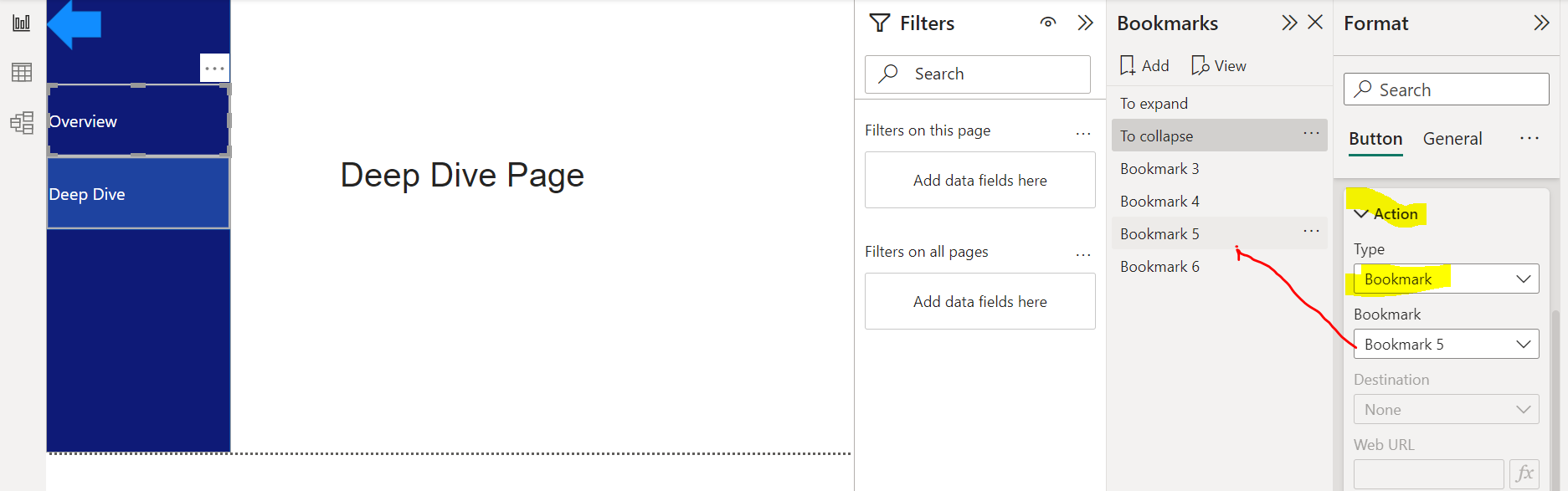Viewport: 1568px width, 491px height.
Task: Open Data table view icon
Action: coord(22,73)
